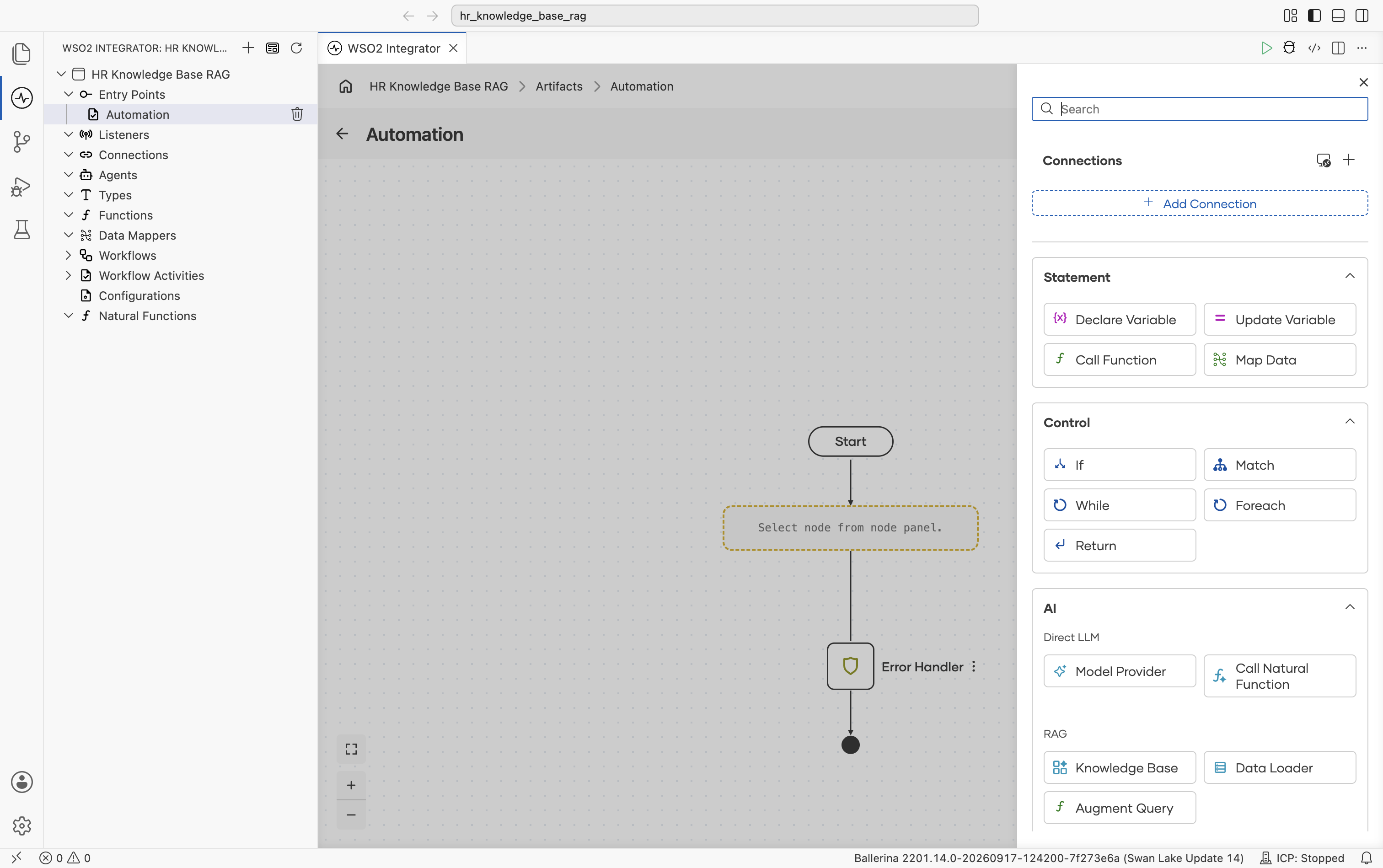
Task: Zoom out on the diagram canvas
Action: (351, 814)
